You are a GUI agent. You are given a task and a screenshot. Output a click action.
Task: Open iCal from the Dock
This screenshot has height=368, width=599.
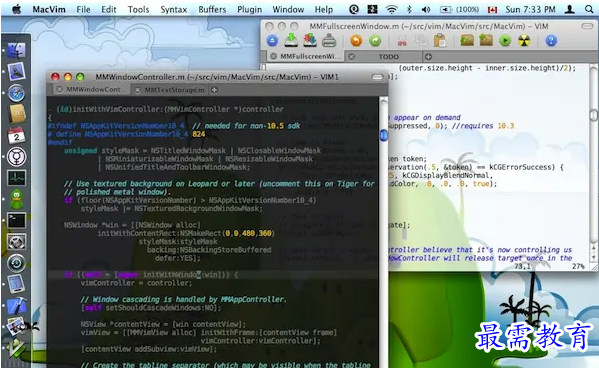click(x=16, y=135)
